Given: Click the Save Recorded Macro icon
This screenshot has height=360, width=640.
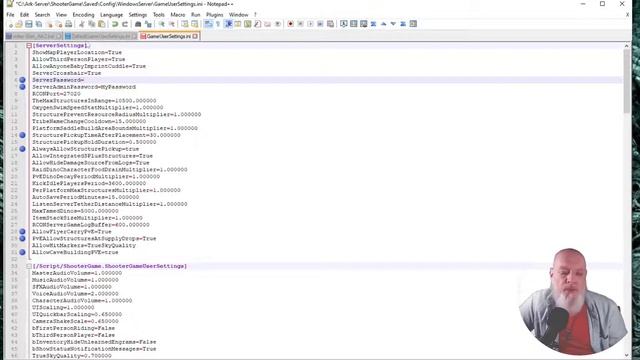Looking at the screenshot, I should [x=330, y=24].
